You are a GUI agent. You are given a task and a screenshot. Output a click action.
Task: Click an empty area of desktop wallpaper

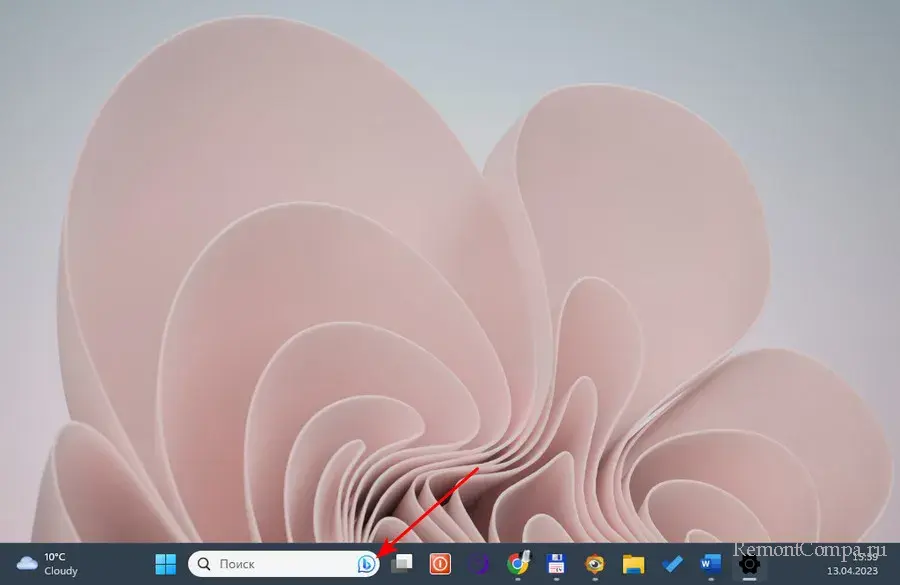coord(780,150)
